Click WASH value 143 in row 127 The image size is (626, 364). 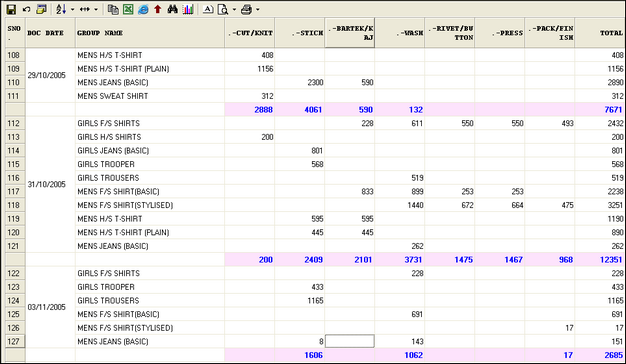click(417, 341)
